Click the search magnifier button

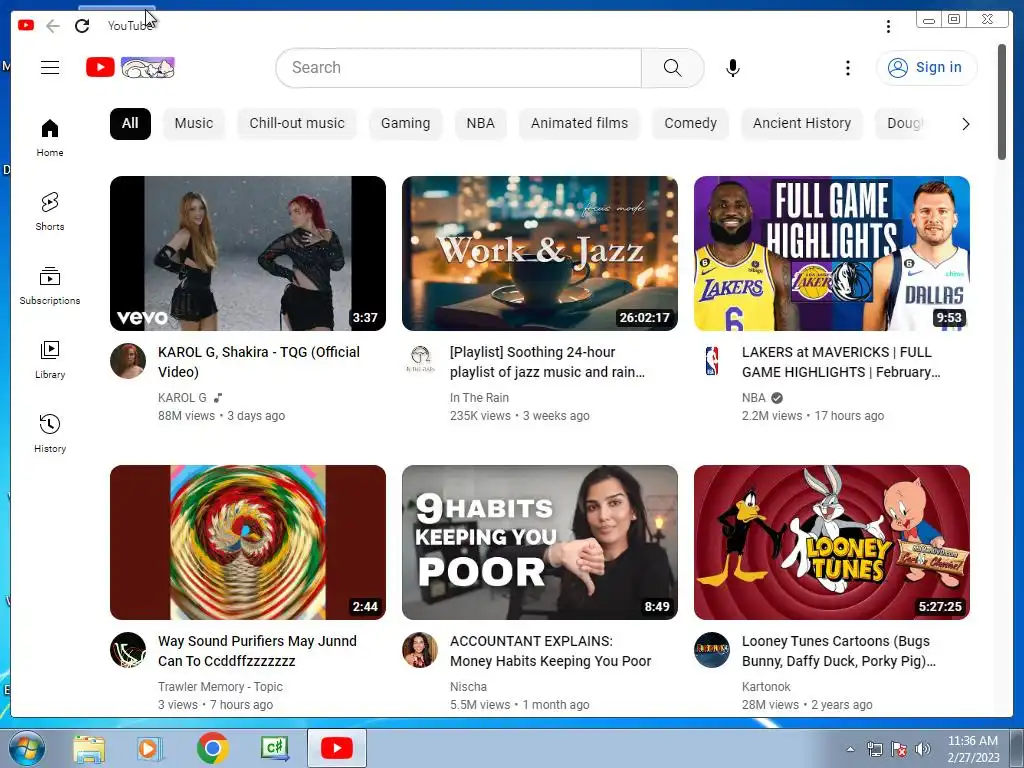tap(672, 67)
